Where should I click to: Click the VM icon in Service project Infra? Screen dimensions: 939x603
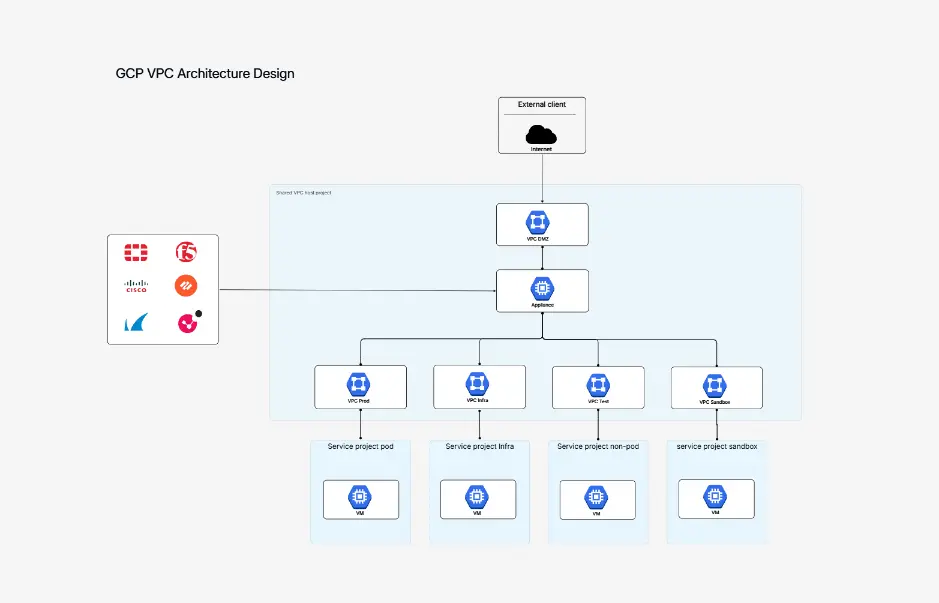pos(478,497)
